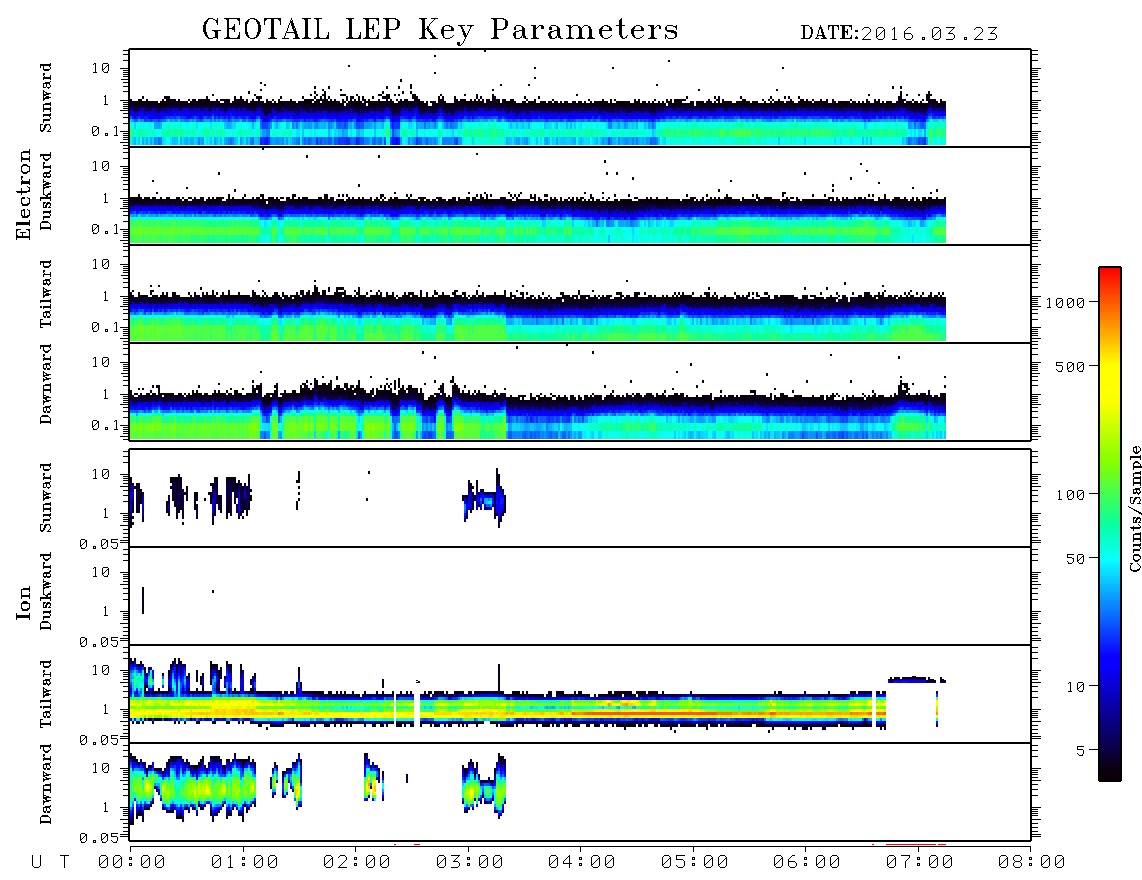Click the 10 colorbar tick label

pos(1075,687)
